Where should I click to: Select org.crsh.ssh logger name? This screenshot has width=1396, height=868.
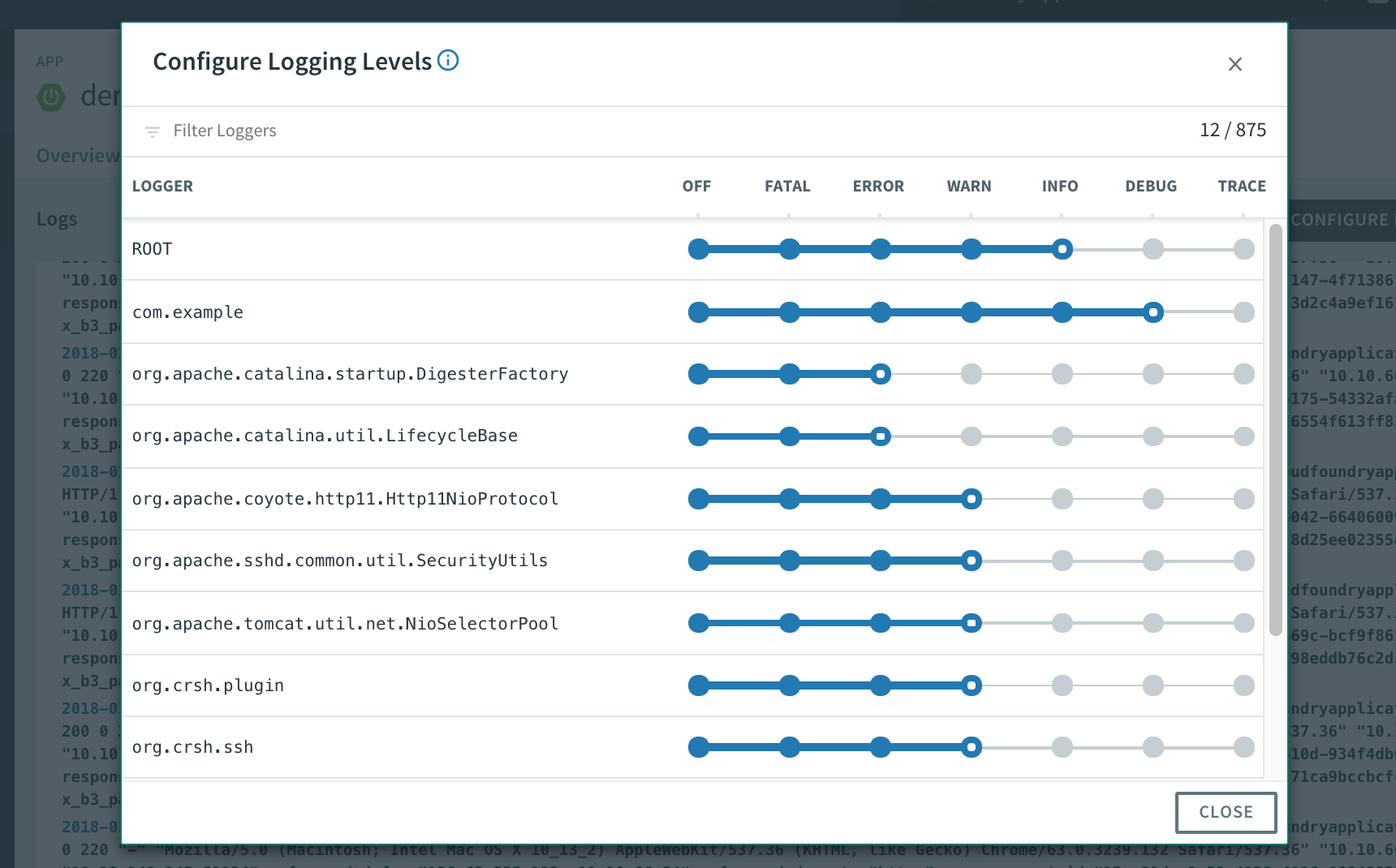[192, 747]
